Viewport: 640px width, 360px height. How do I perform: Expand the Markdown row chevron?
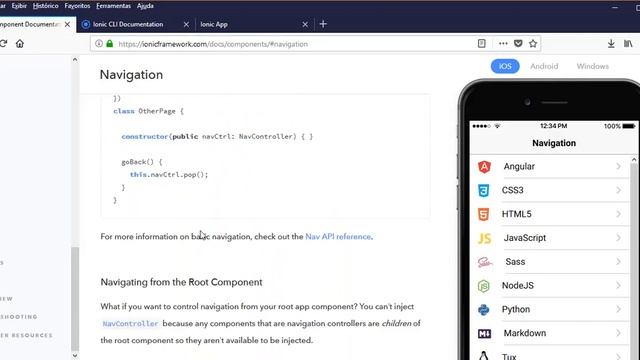pos(618,333)
